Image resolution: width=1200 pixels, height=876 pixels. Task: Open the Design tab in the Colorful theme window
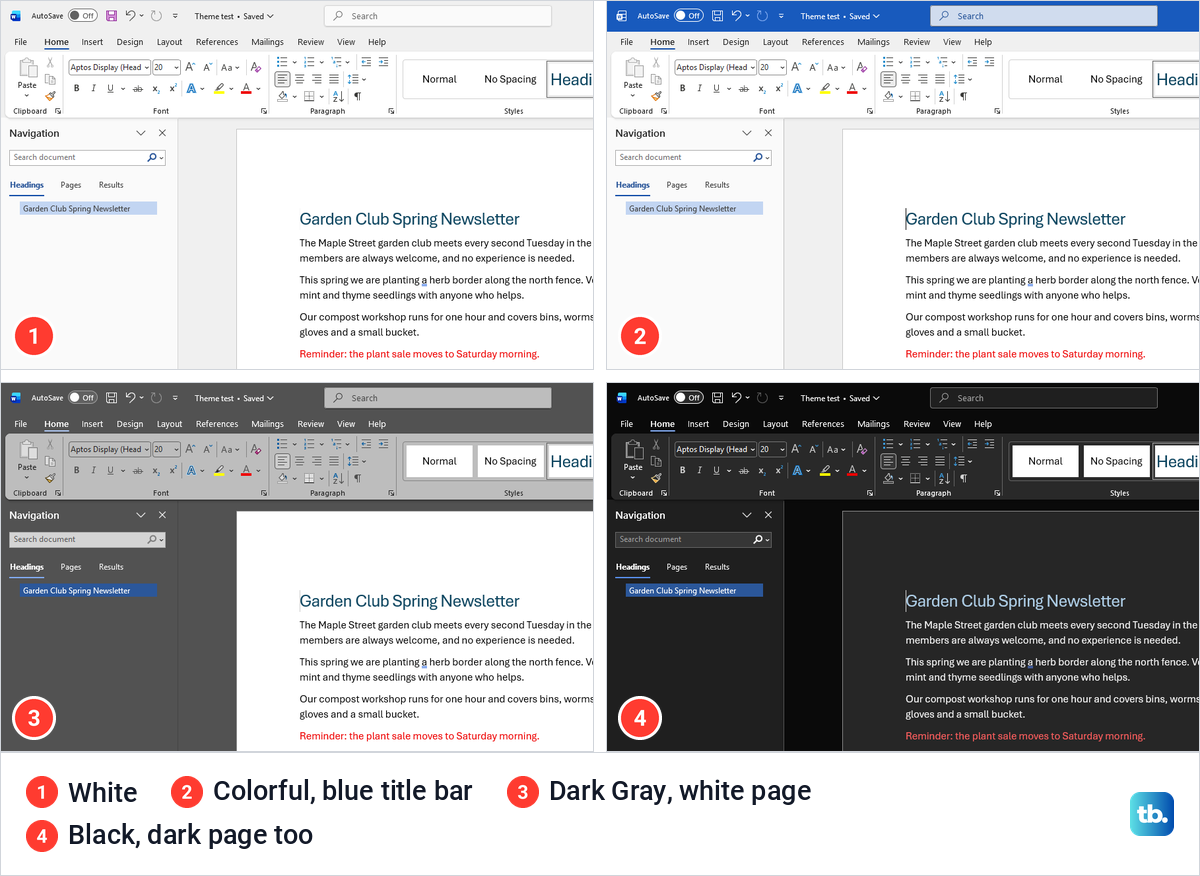736,42
